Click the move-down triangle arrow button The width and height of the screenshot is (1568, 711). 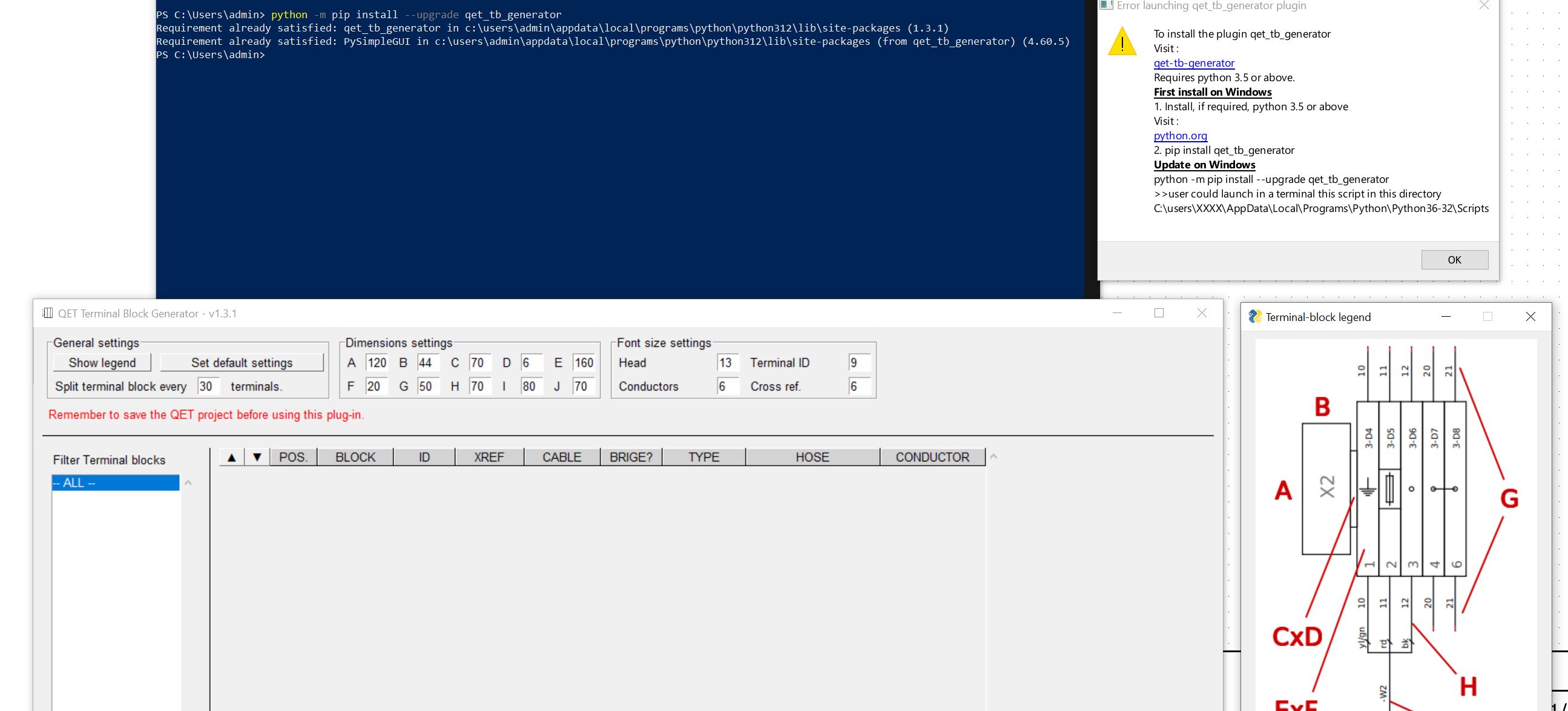click(257, 457)
